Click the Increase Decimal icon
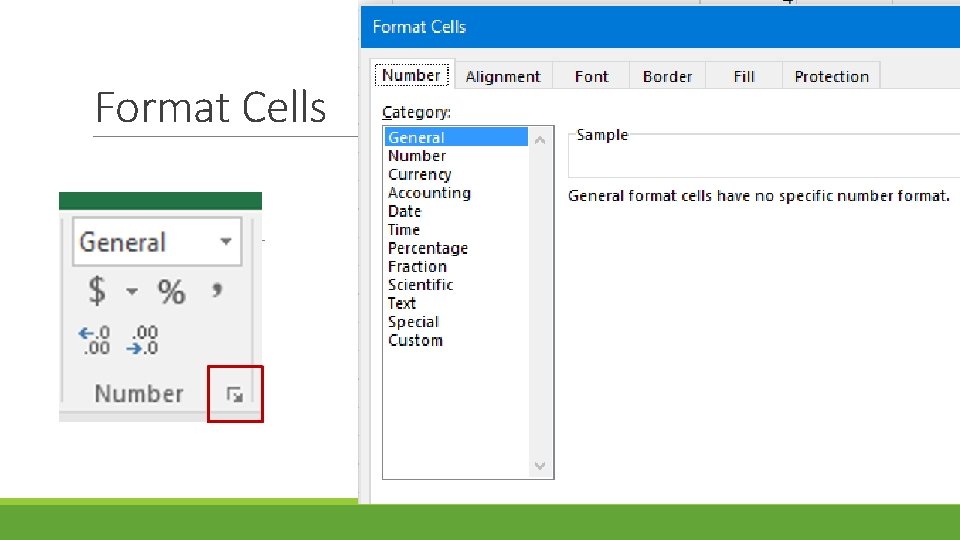 pyautogui.click(x=94, y=340)
